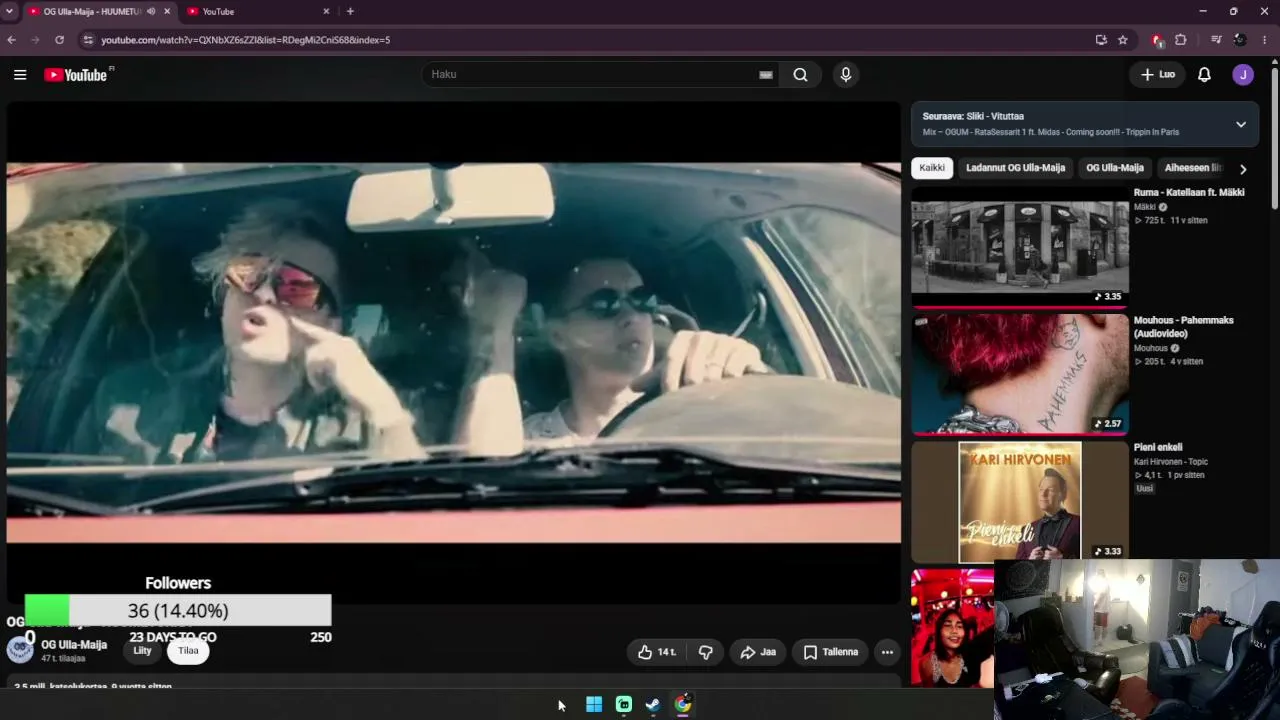Open Chrome from the taskbar
The image size is (1280, 720).
[x=683, y=705]
